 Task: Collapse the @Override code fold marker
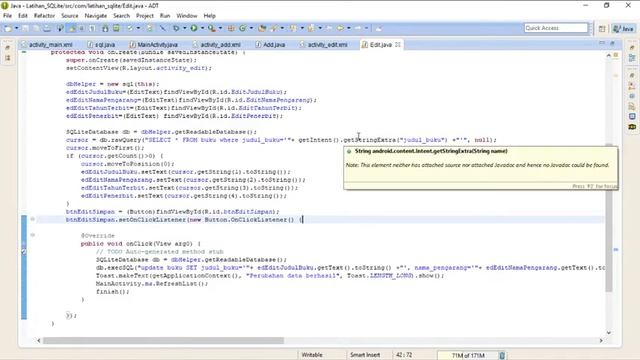32,235
